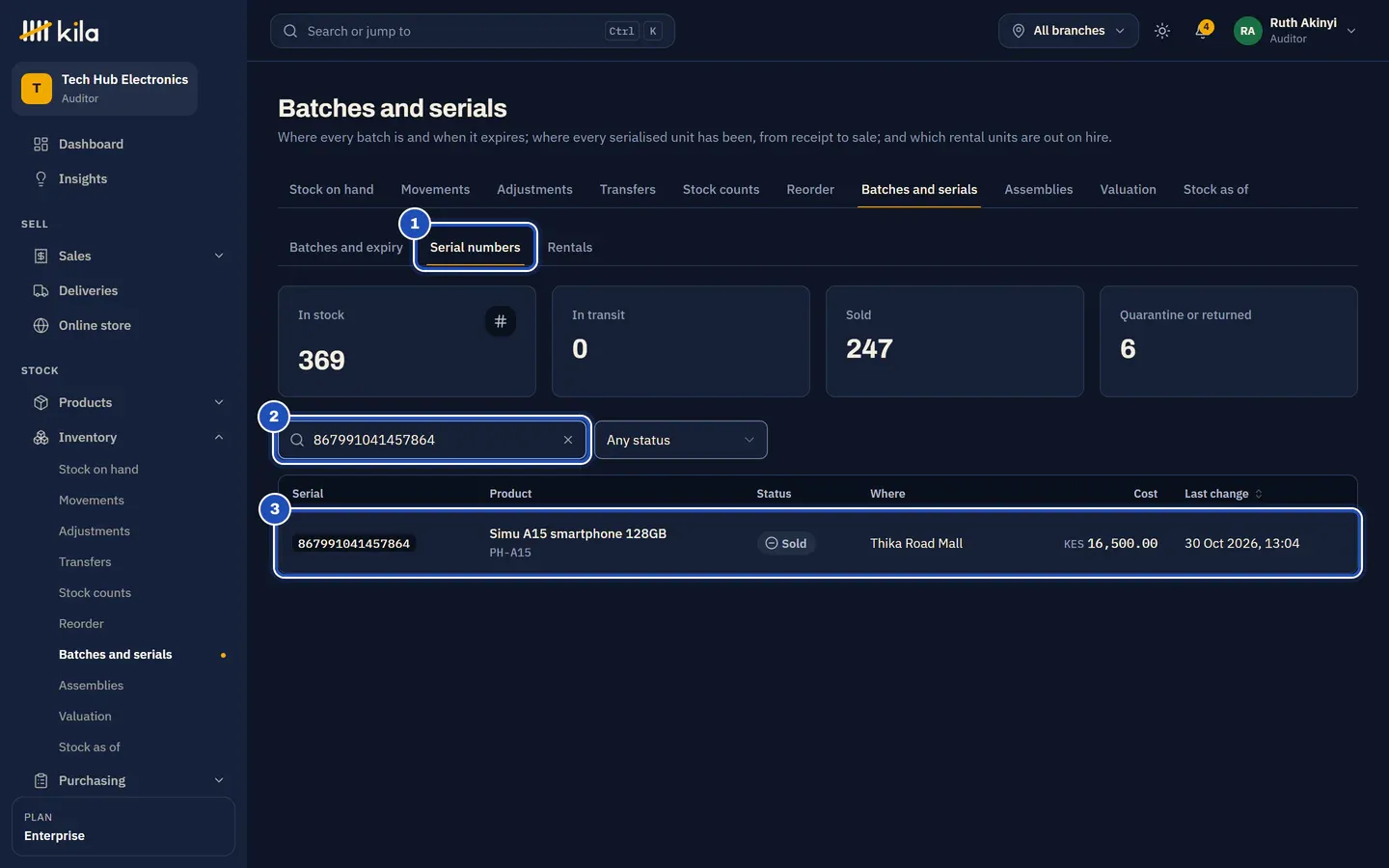The width and height of the screenshot is (1389, 868).
Task: Click the Sold status badge in row
Action: click(x=786, y=544)
